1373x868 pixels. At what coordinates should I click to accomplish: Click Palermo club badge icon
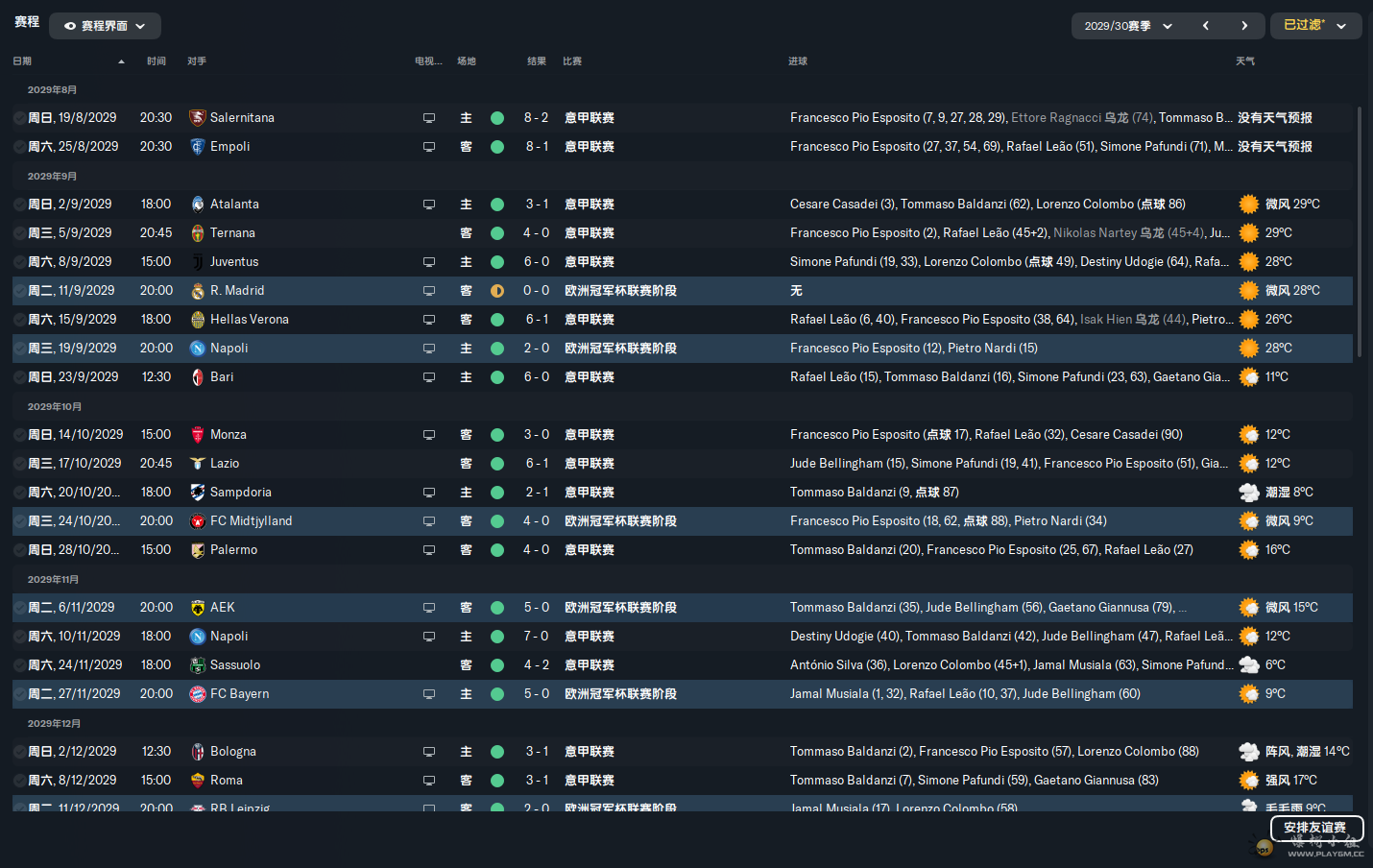point(198,550)
